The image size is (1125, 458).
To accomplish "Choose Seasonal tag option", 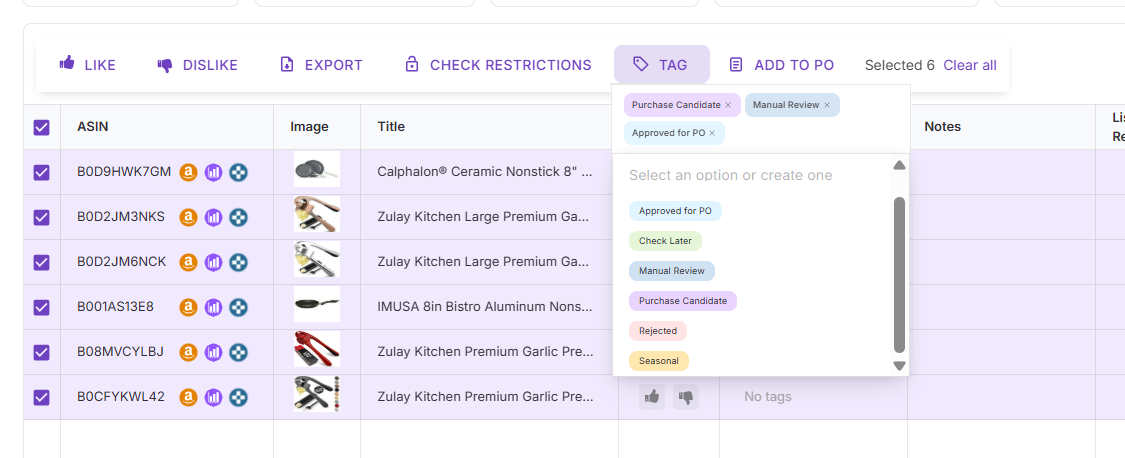I will tap(659, 361).
